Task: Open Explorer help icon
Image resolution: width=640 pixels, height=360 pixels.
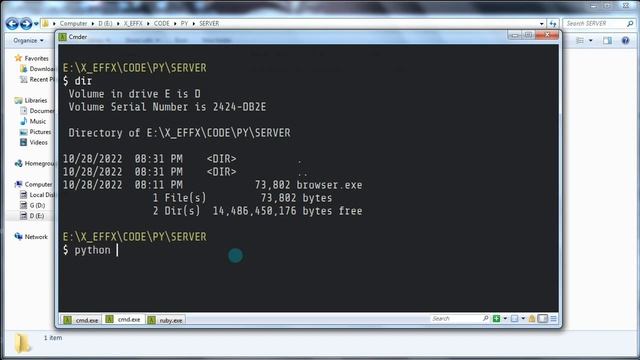Action: pyautogui.click(x=625, y=40)
